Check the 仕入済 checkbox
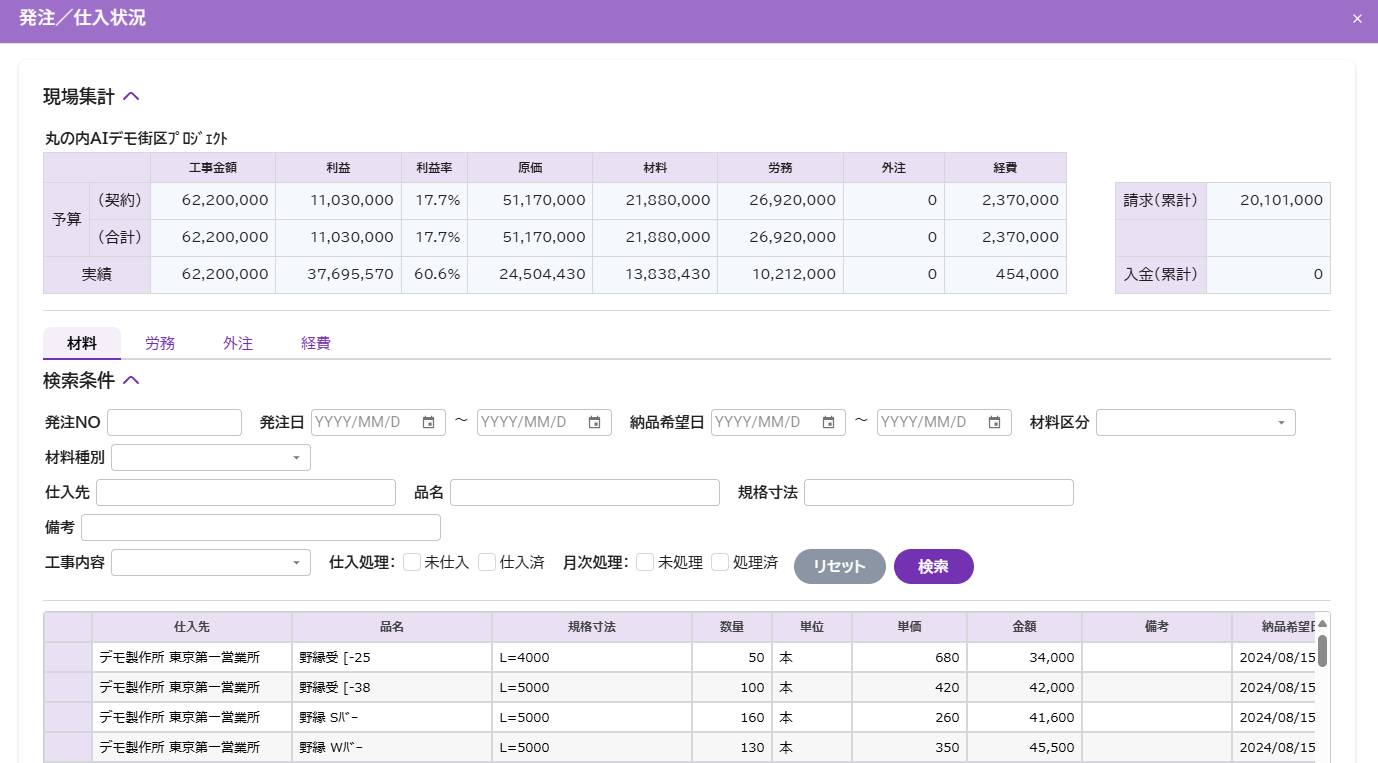Viewport: 1378px width, 763px height. [x=487, y=563]
